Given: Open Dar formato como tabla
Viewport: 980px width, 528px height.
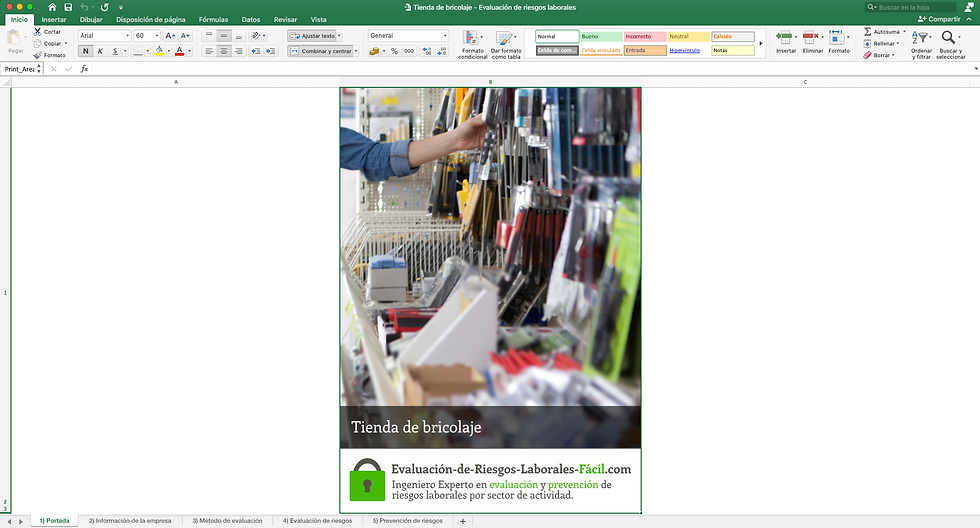Looking at the screenshot, I should (x=506, y=44).
